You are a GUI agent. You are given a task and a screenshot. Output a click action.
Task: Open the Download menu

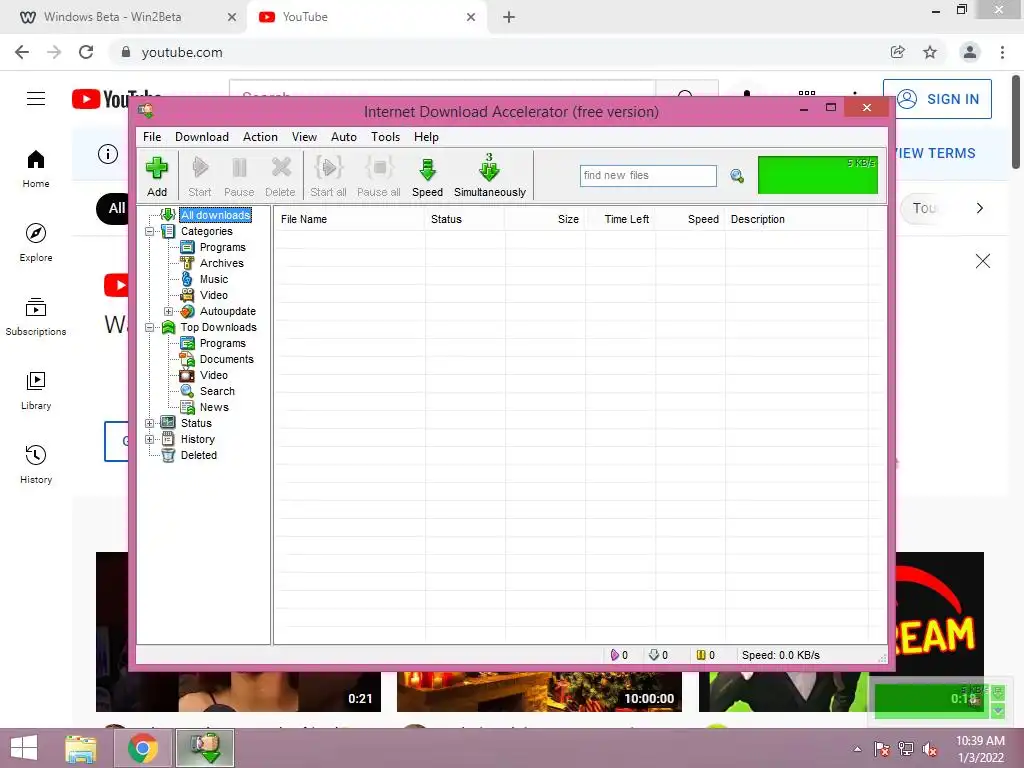pyautogui.click(x=202, y=136)
